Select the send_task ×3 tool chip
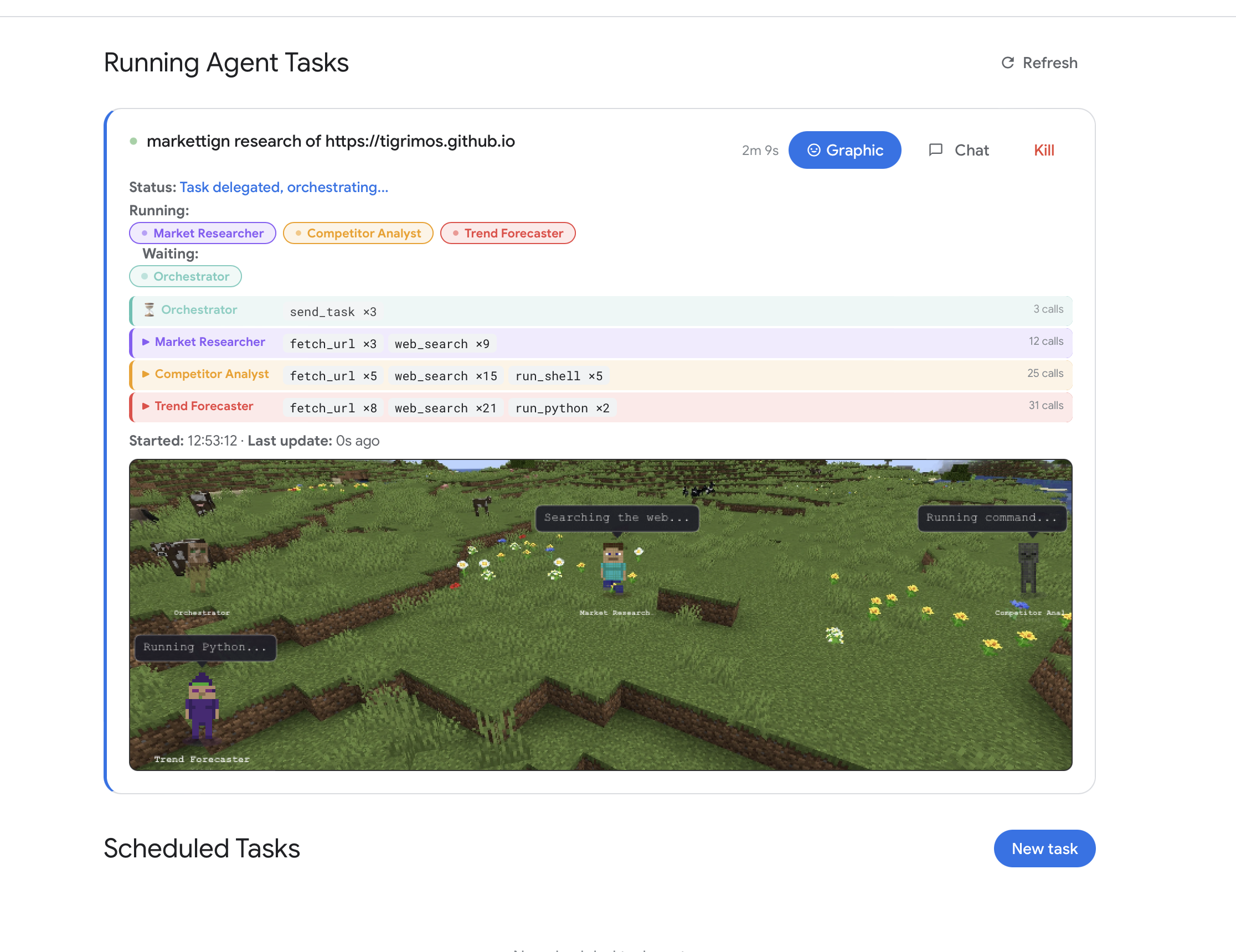 332,311
